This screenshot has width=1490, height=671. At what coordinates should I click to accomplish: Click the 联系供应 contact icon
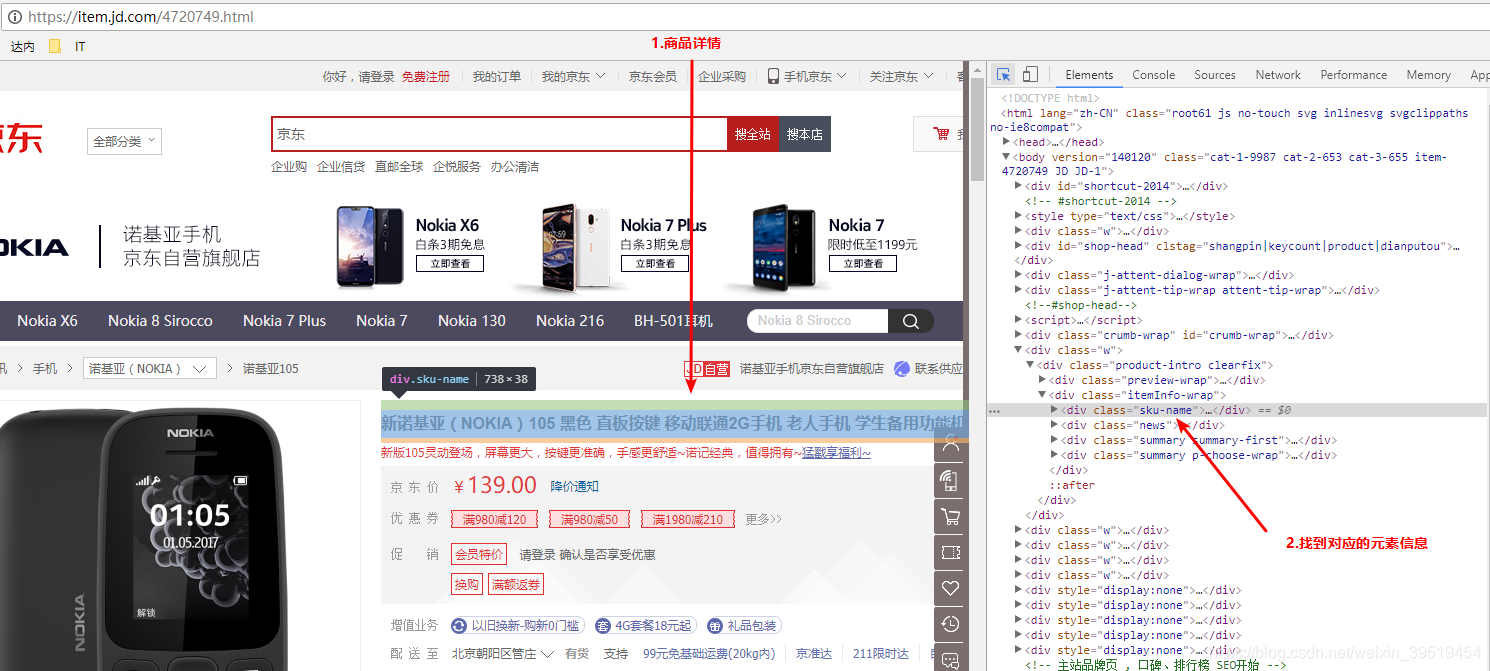pos(901,369)
